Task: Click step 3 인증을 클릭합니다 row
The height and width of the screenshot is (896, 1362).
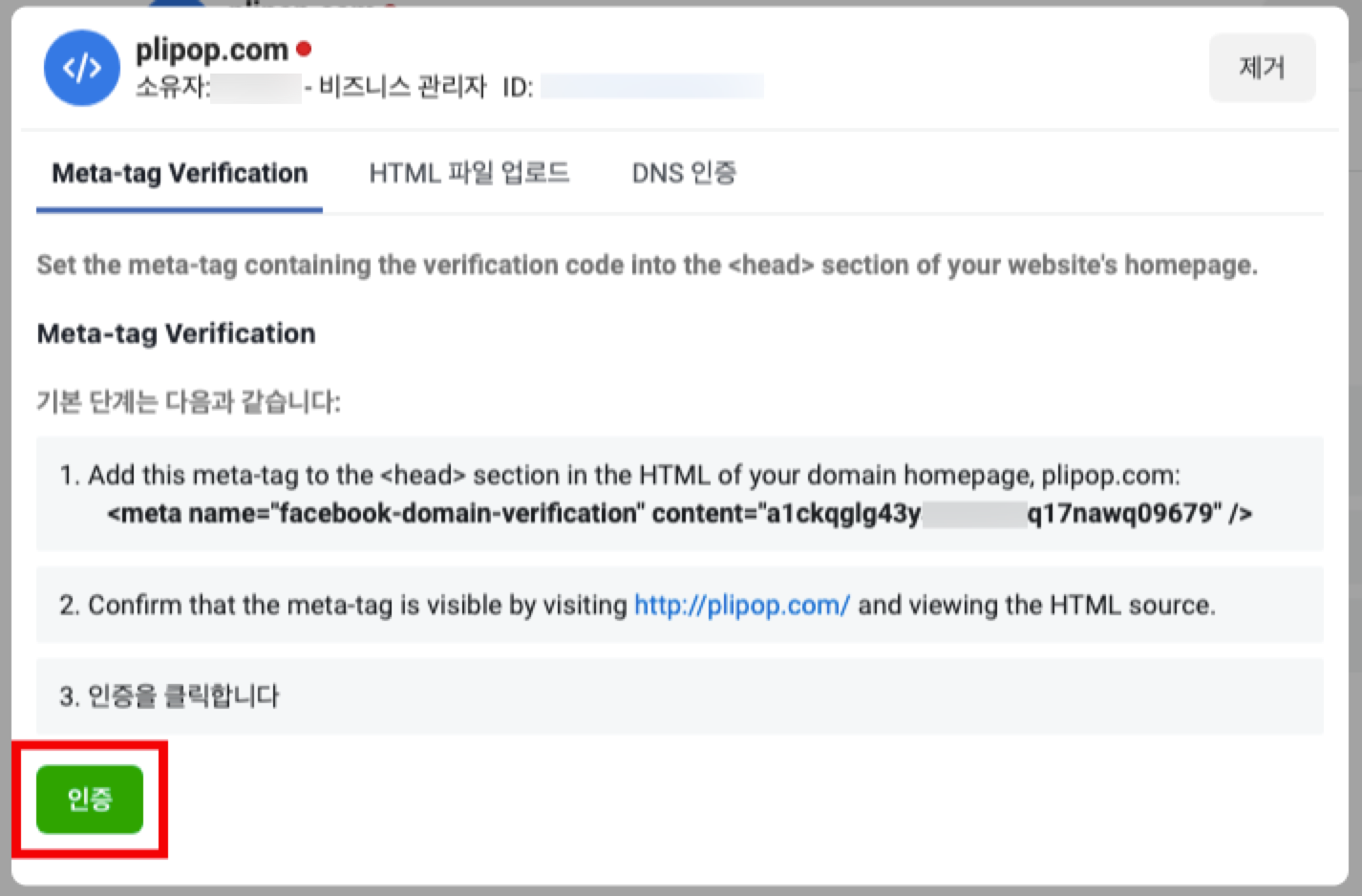Action: 169,695
